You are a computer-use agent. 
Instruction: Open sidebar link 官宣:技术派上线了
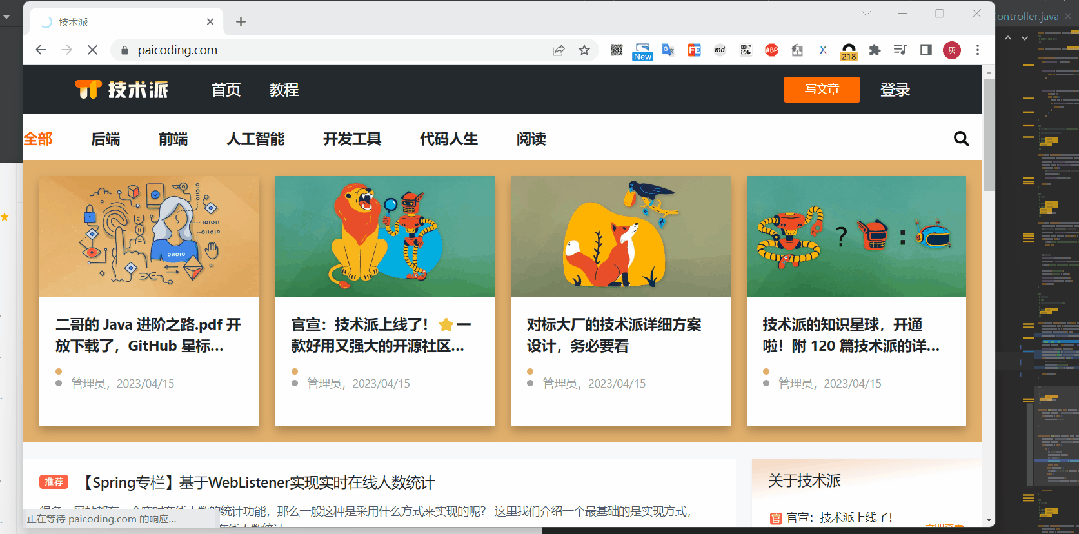[839, 517]
